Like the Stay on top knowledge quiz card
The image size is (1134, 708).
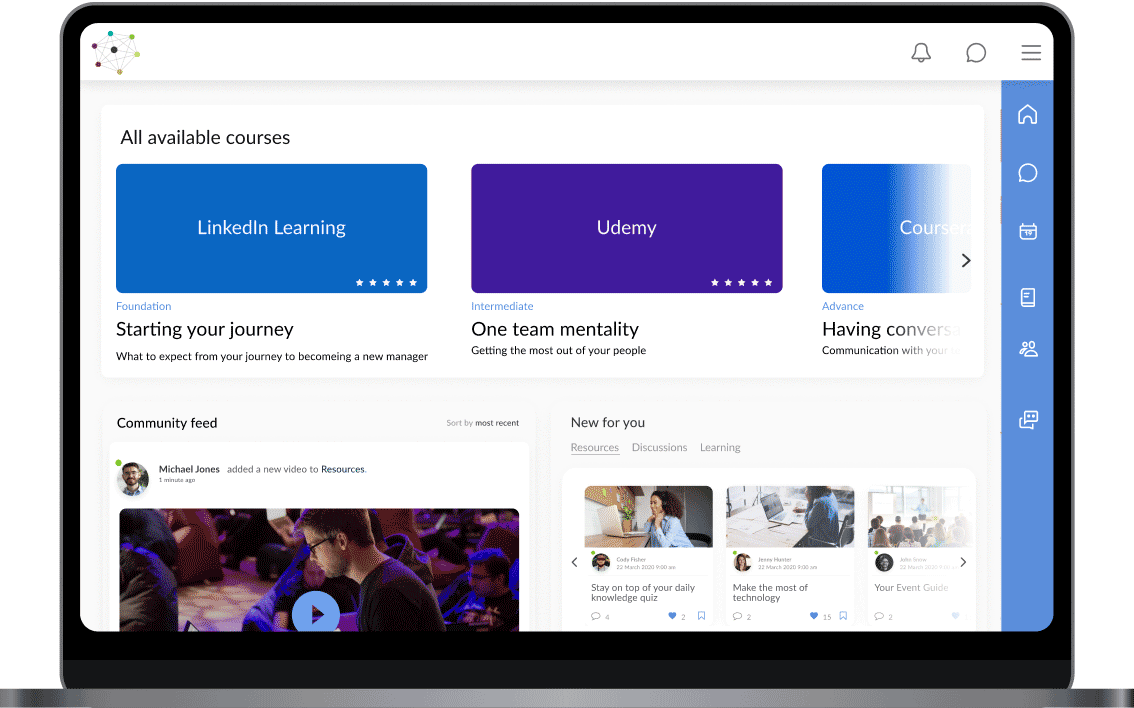click(673, 616)
